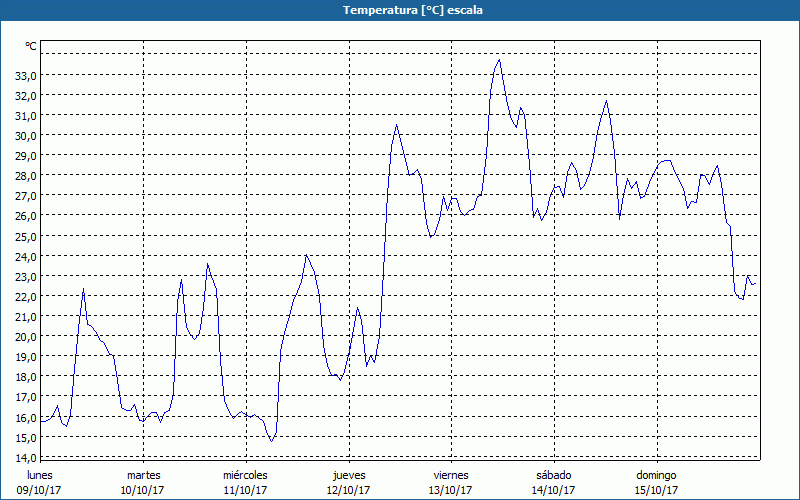Click the 32,0 axis value
Screen dimensions: 800x500
[25, 95]
